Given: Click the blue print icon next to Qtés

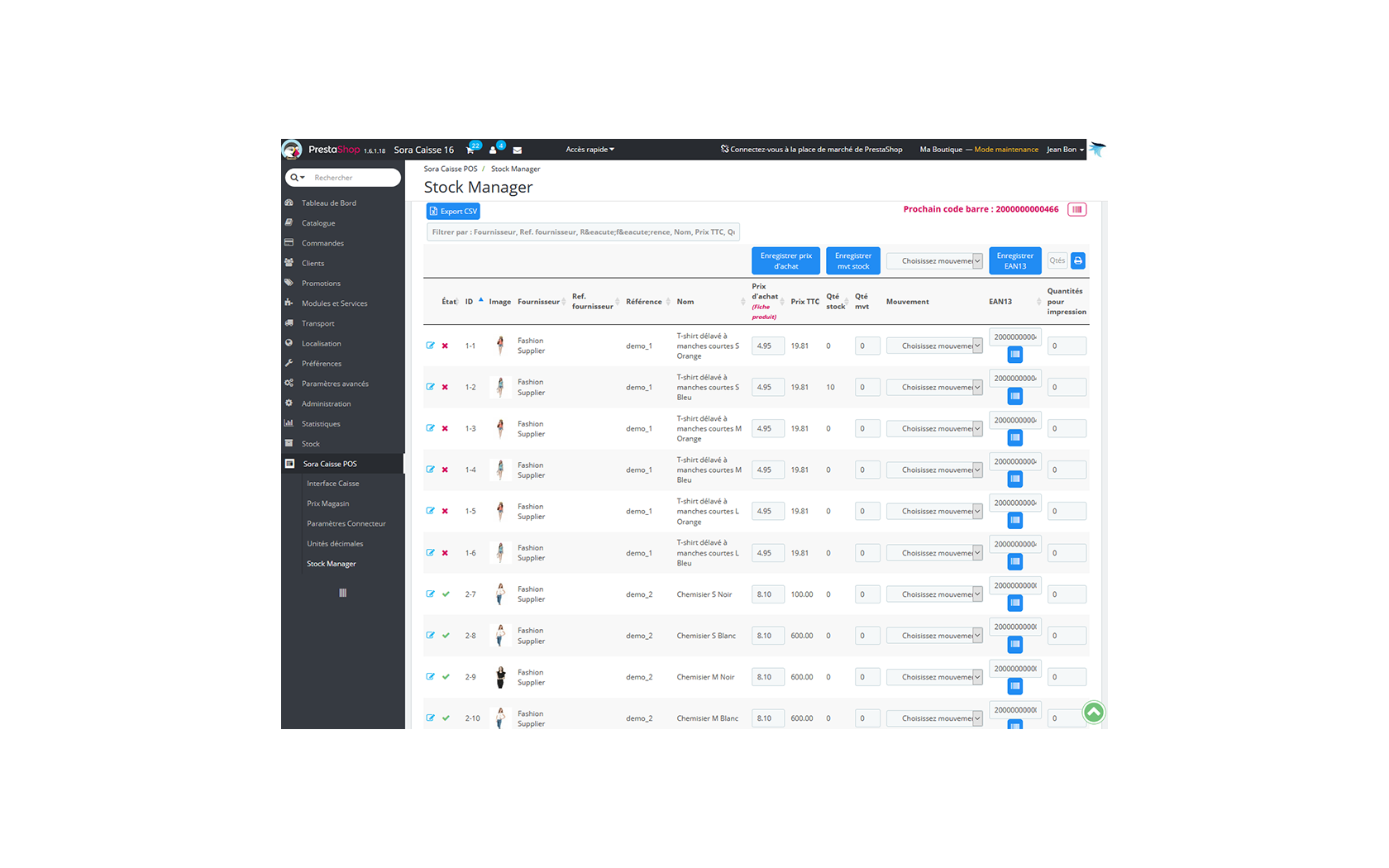Looking at the screenshot, I should [1078, 260].
